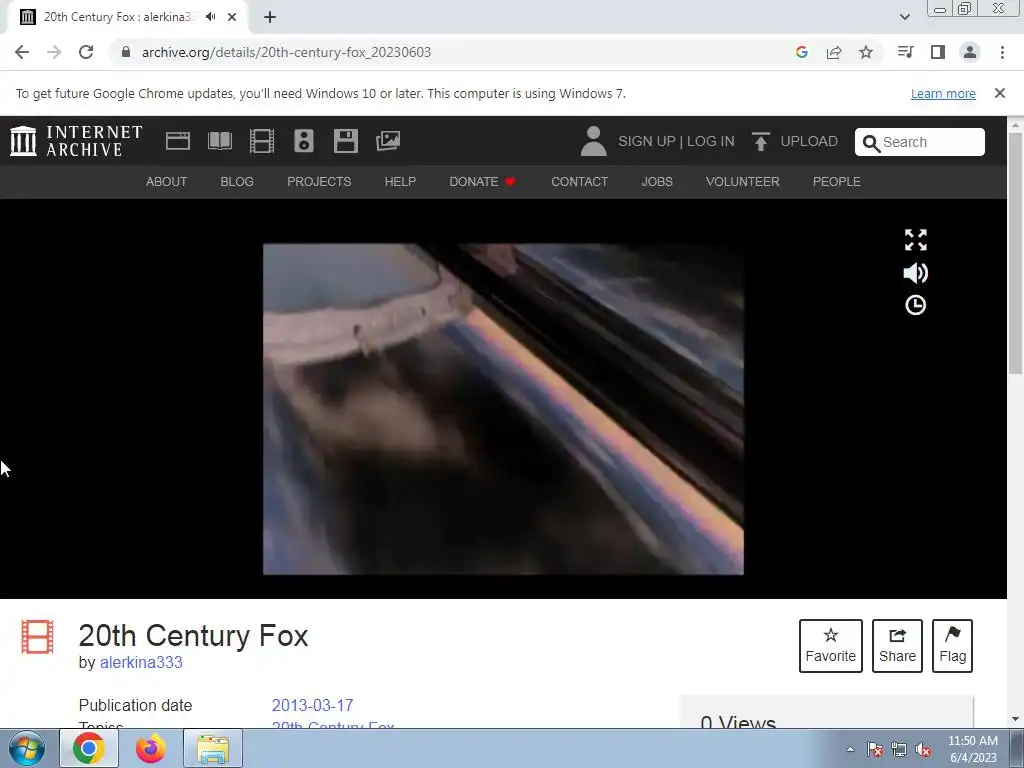Toggle fullscreen on the video player
The height and width of the screenshot is (768, 1024).
coord(916,240)
